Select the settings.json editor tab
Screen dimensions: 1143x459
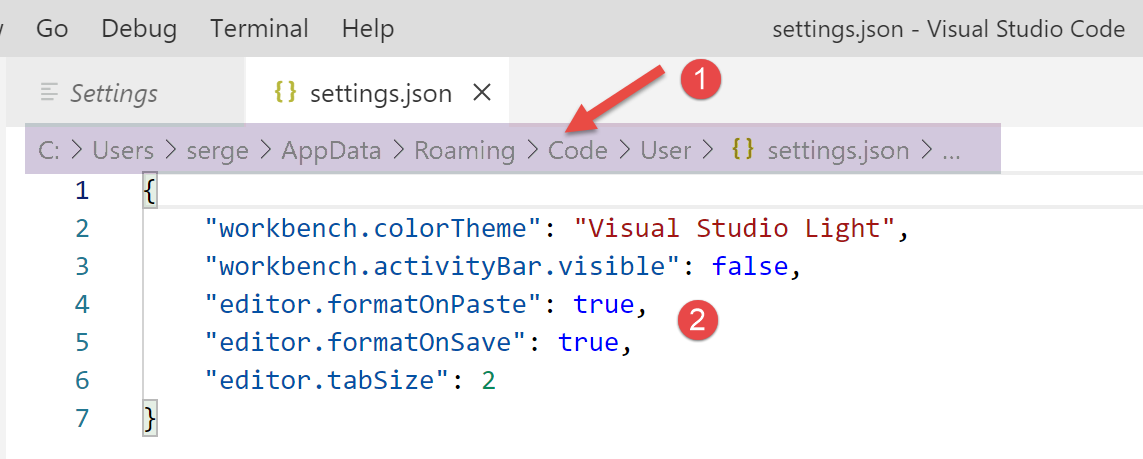click(380, 93)
